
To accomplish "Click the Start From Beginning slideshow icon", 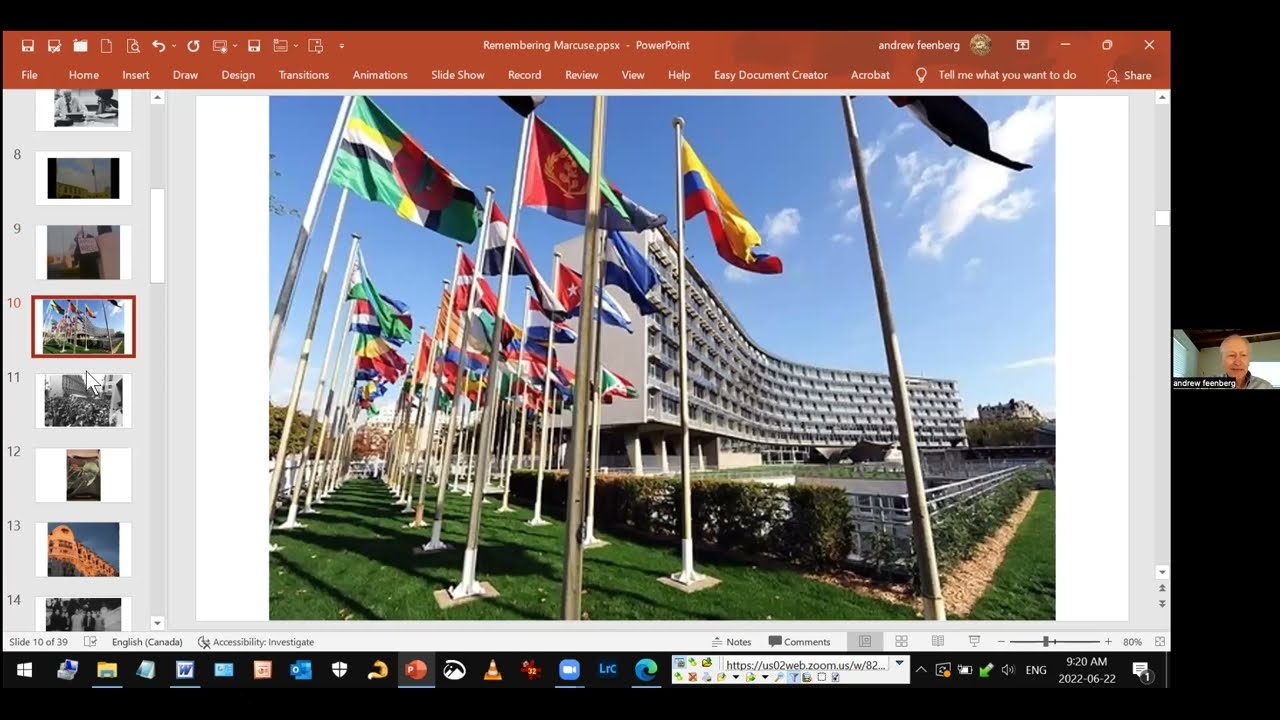I will point(219,45).
